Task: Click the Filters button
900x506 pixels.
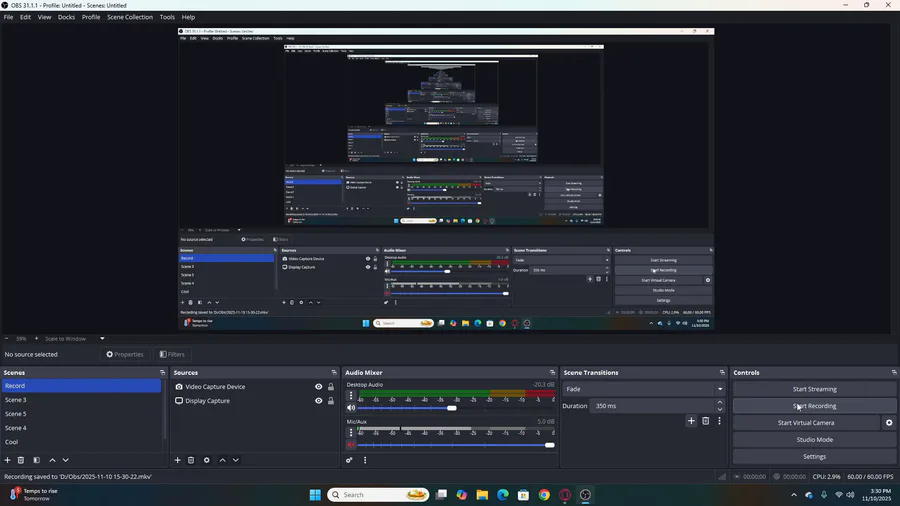Action: click(x=172, y=355)
